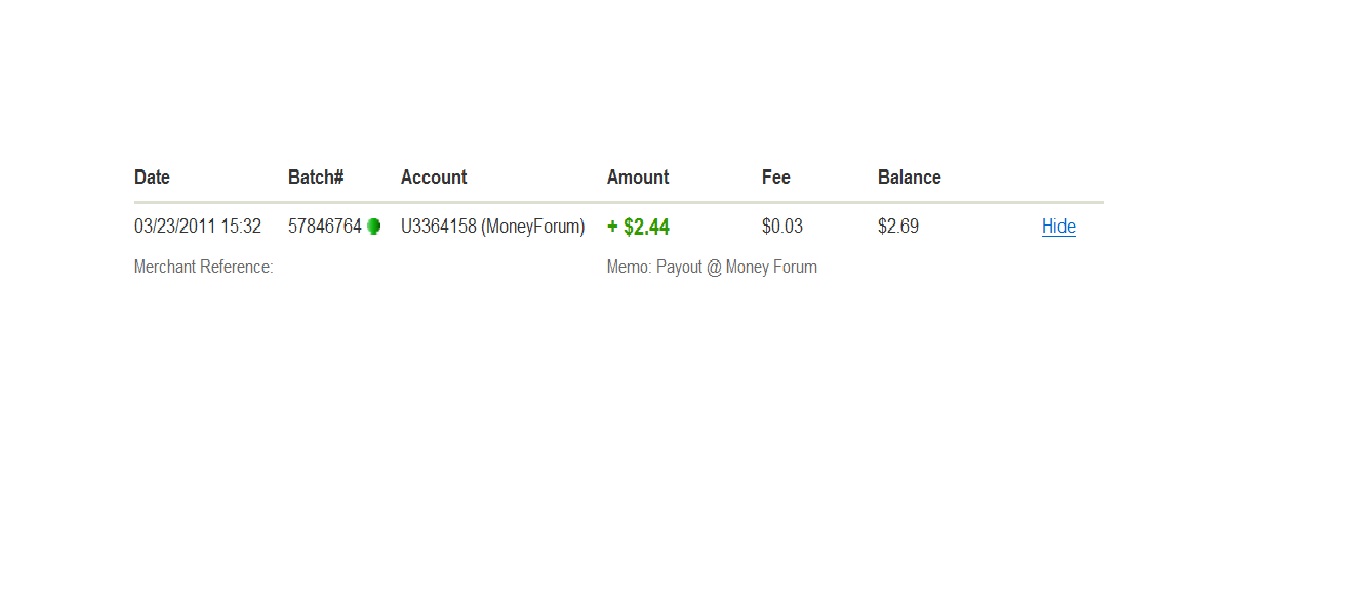Click the Fee column header
Image resolution: width=1360 pixels, height=616 pixels.
[x=776, y=177]
